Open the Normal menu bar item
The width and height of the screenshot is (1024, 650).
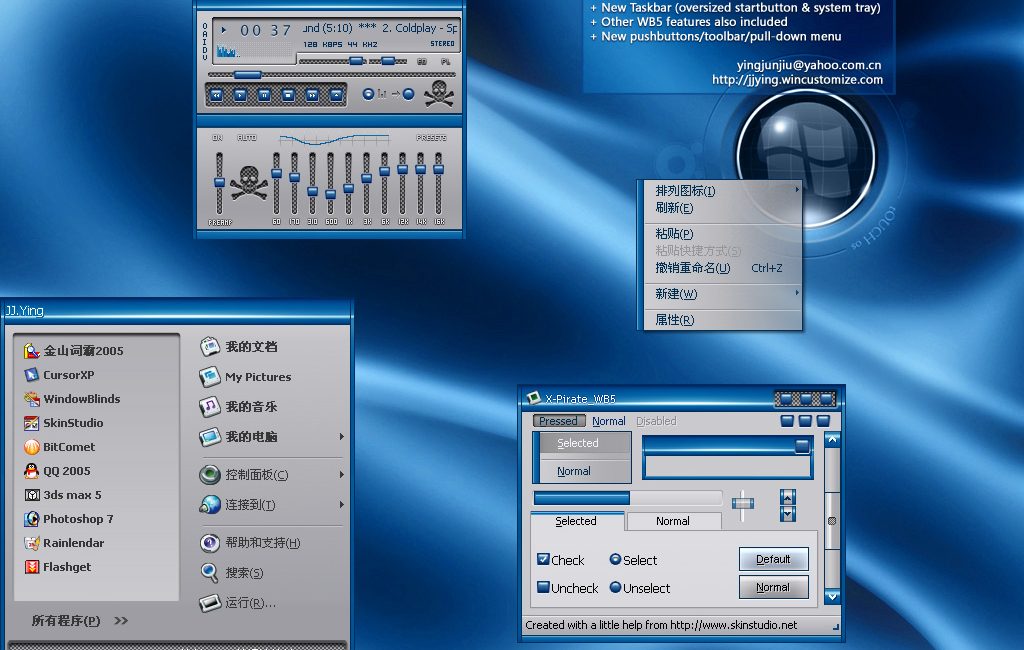[x=609, y=421]
